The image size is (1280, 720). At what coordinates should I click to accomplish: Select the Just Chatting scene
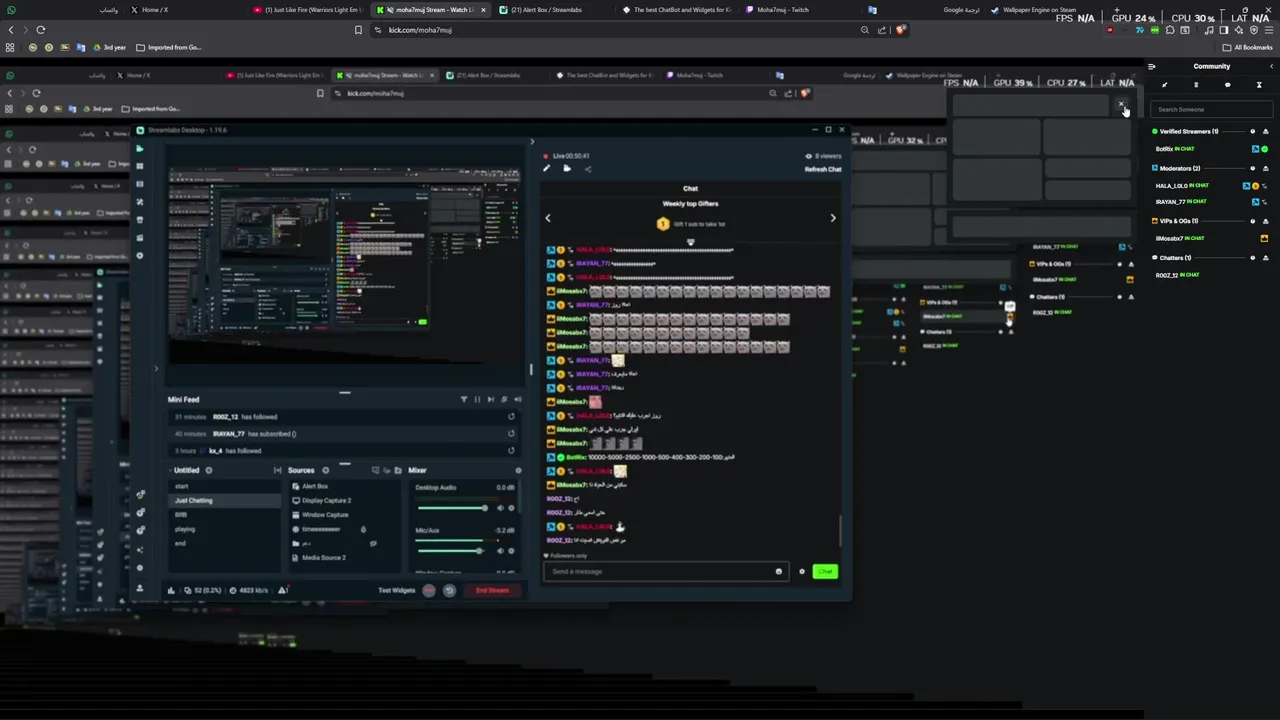226,500
